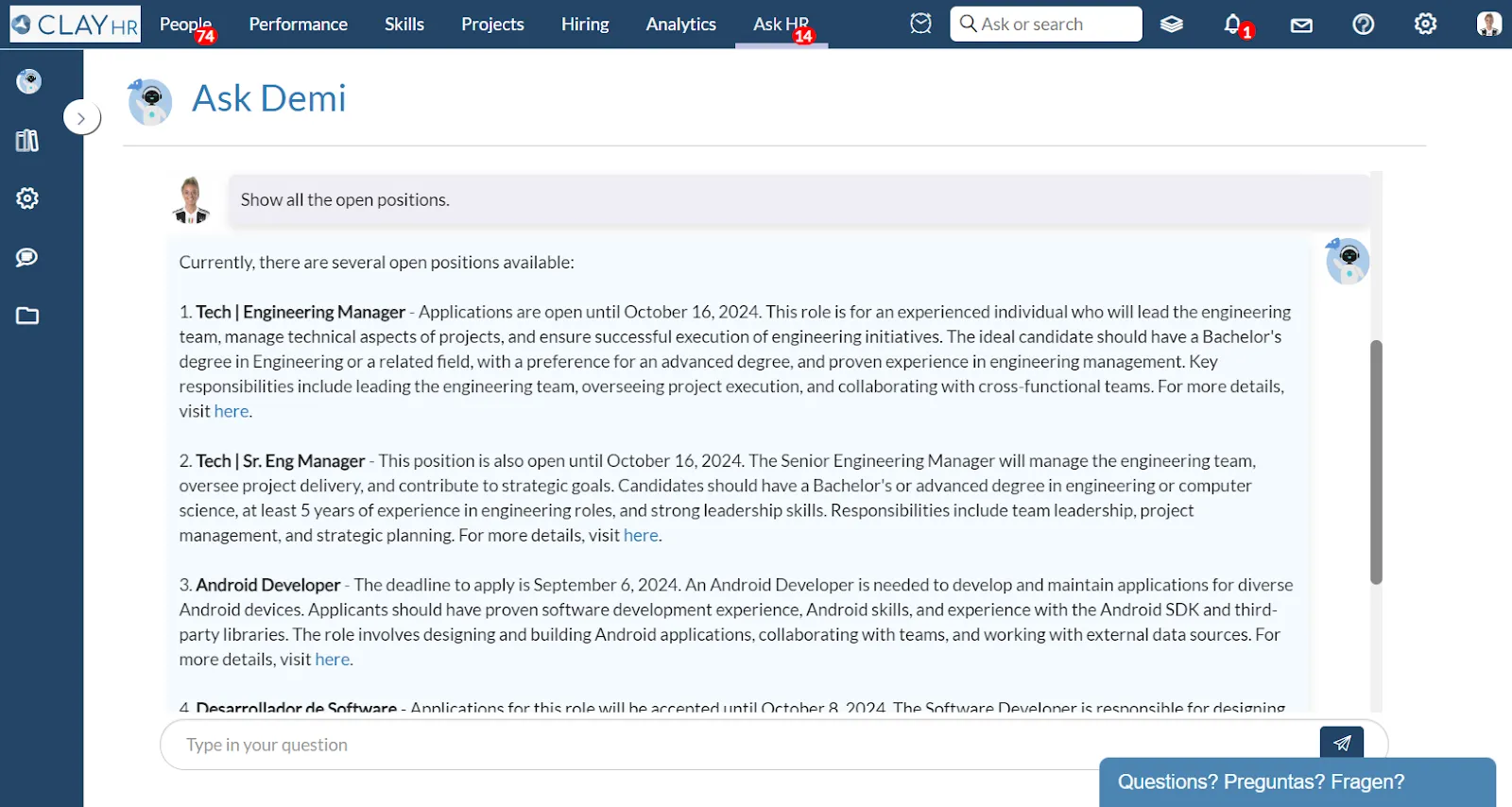Select the Ask HR tab
Image resolution: width=1512 pixels, height=807 pixels.
(x=781, y=25)
